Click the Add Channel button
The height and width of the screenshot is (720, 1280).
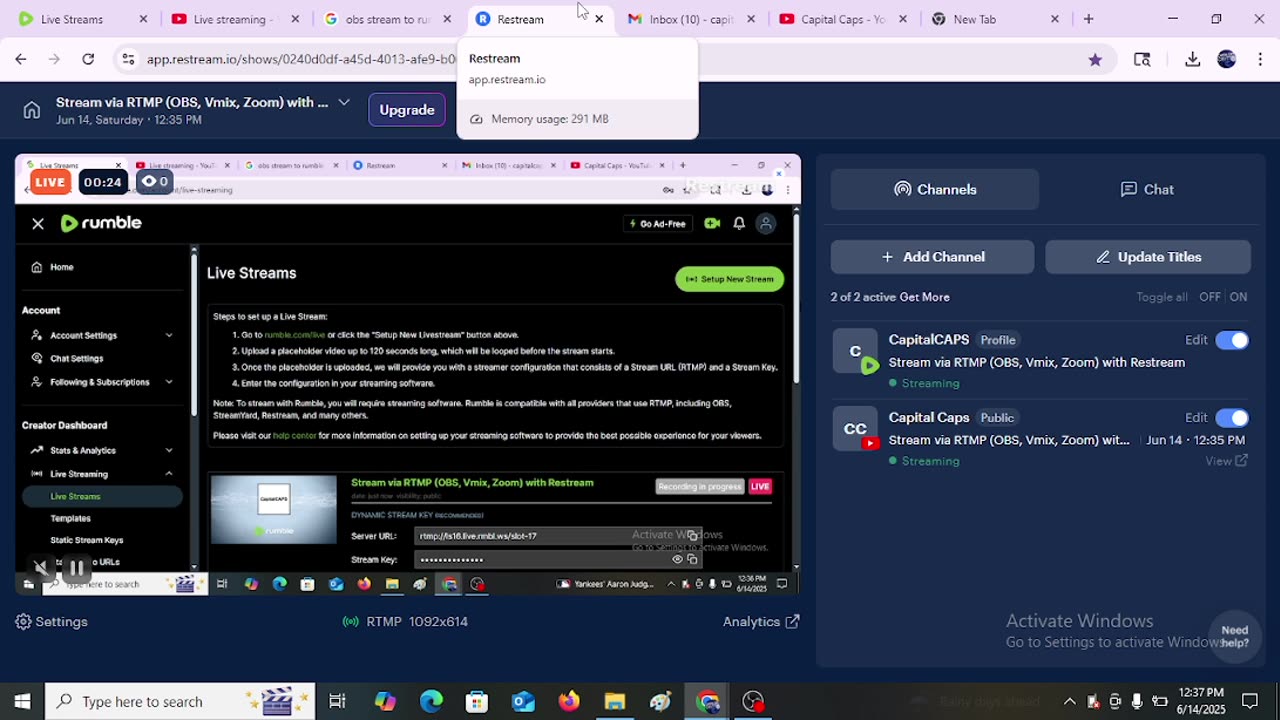tap(932, 257)
